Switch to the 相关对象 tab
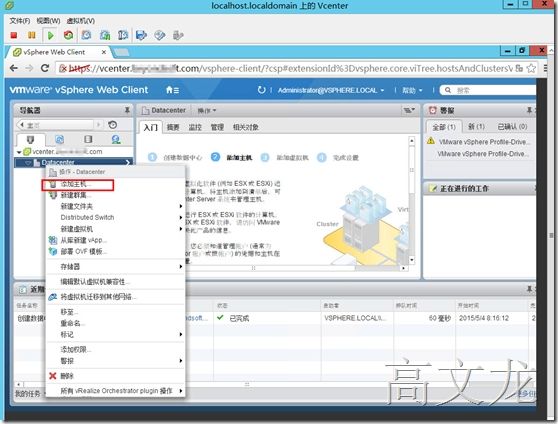558x424 pixels. 246,127
